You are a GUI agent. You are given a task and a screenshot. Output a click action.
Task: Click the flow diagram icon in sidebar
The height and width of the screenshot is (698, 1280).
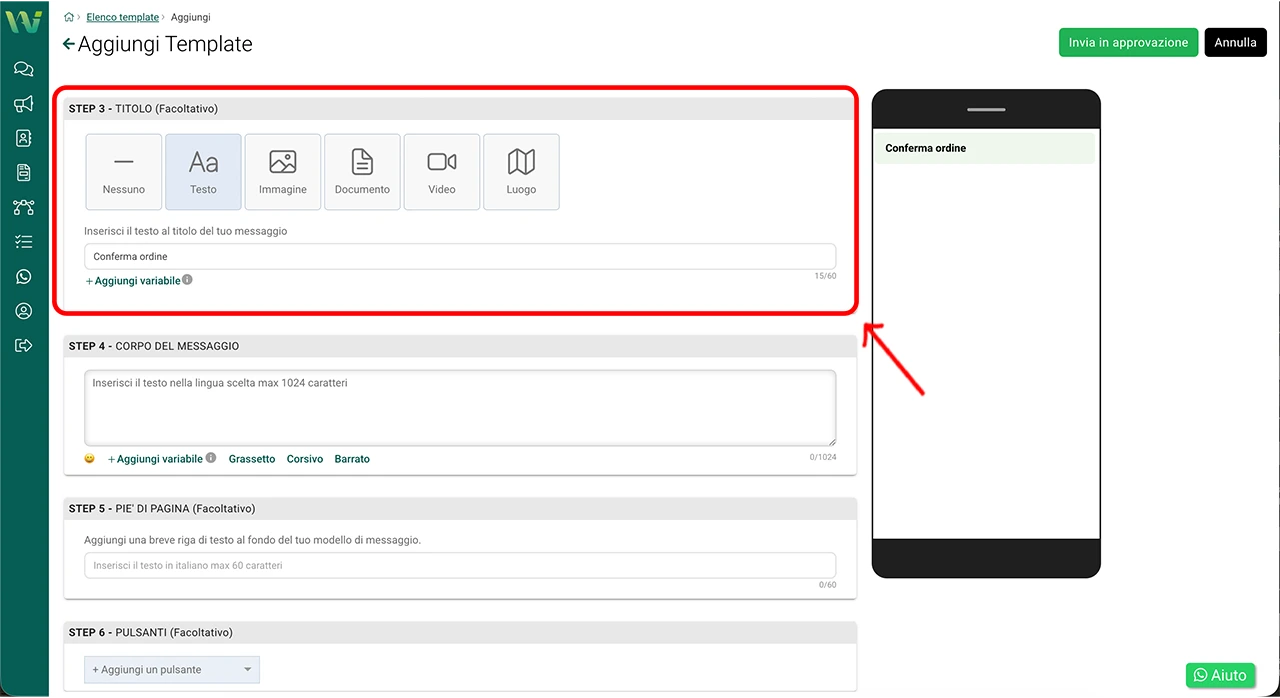(24, 208)
